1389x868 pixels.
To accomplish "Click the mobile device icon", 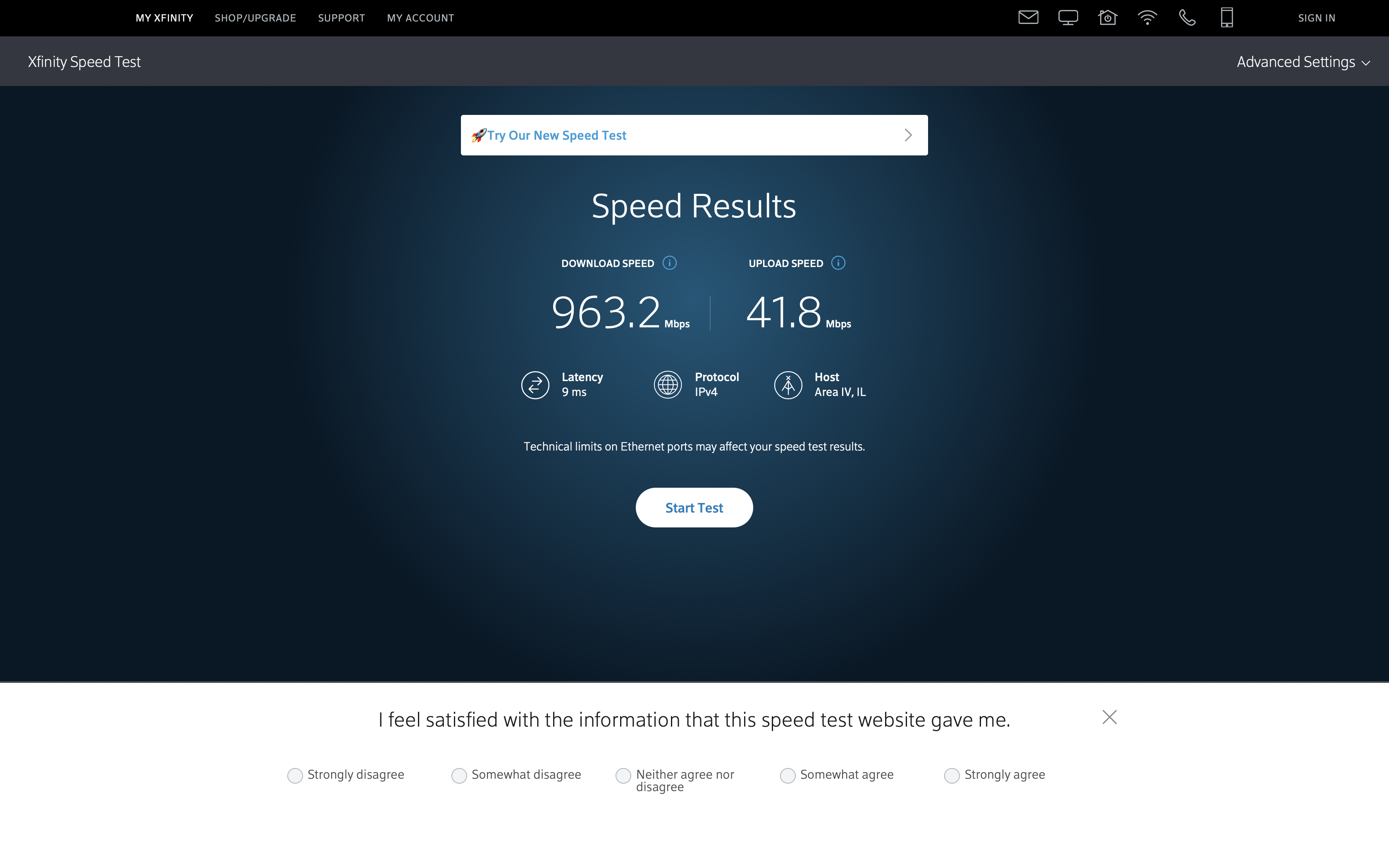I will 1227,18.
